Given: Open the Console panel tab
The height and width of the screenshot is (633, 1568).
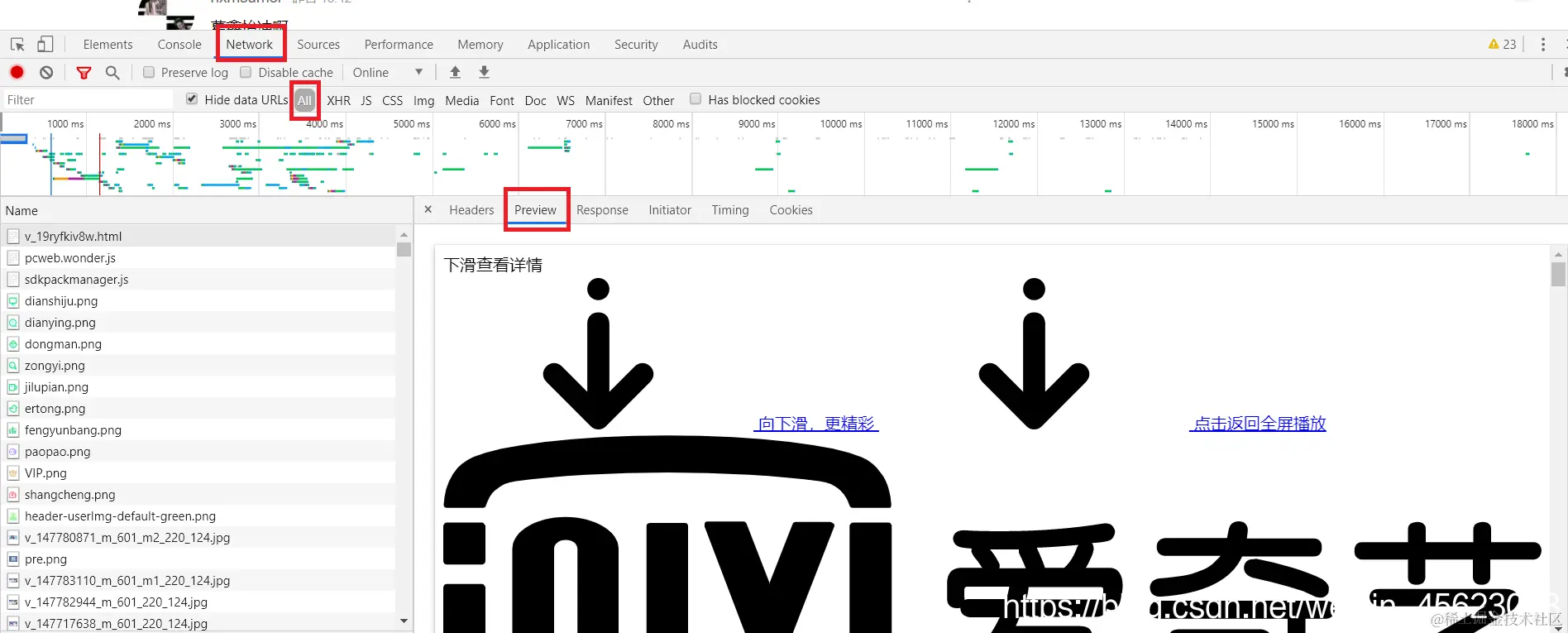Looking at the screenshot, I should pyautogui.click(x=179, y=45).
